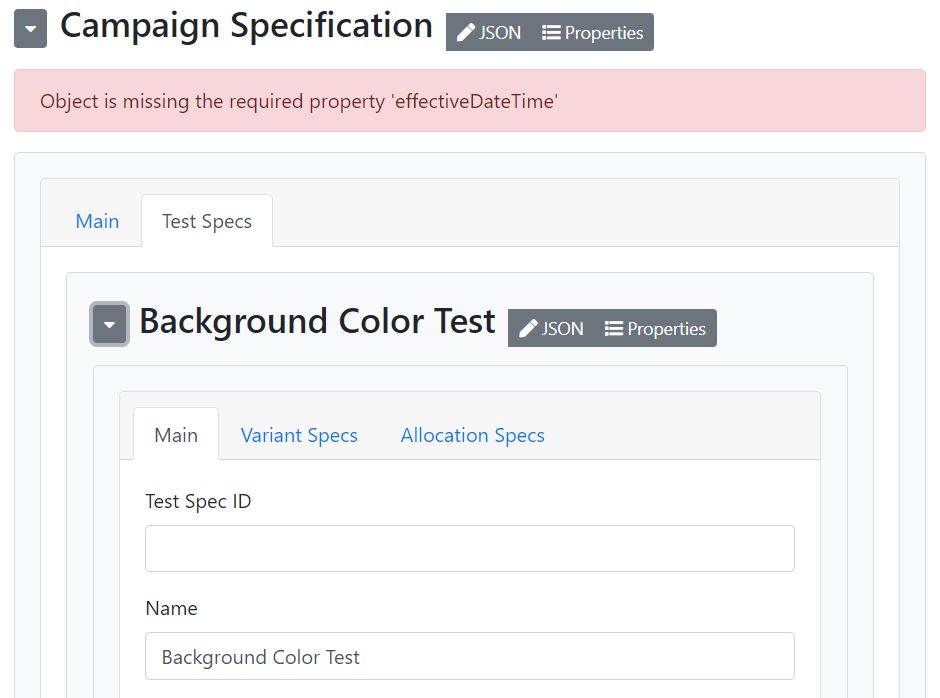Open JSON editor for Campaign Specification
Screen dimensions: 940x698
[x=490, y=33]
